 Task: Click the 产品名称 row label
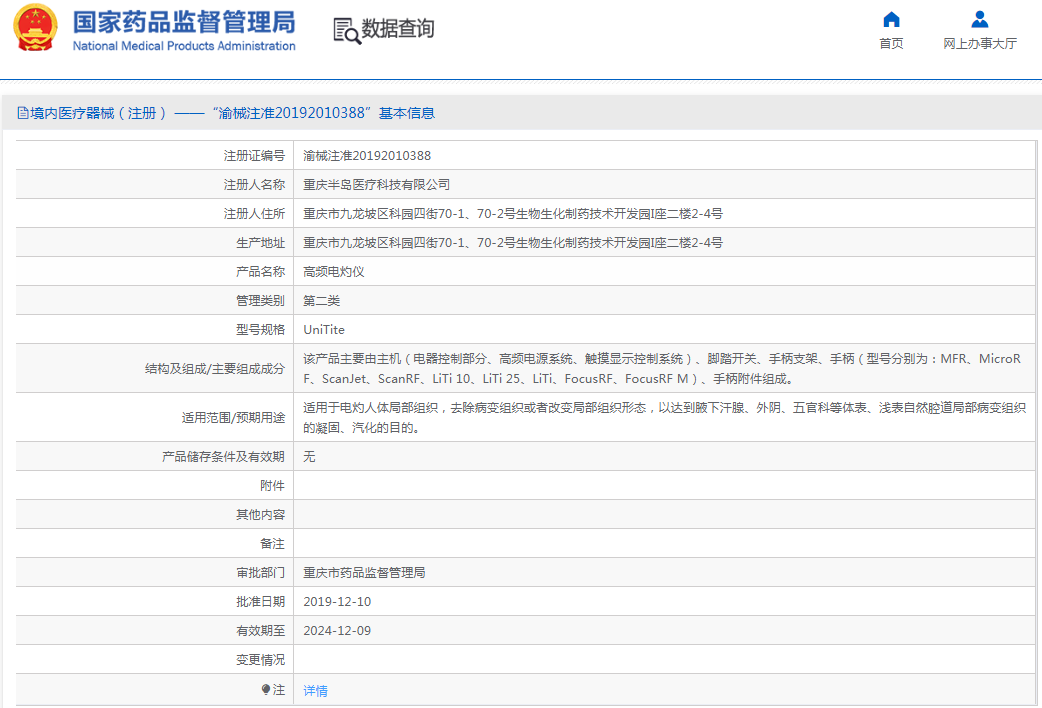point(260,272)
